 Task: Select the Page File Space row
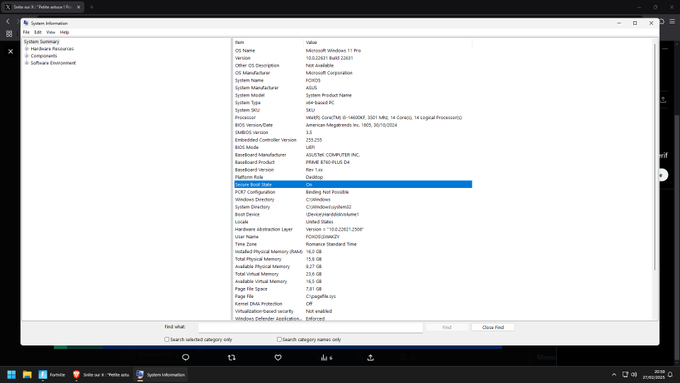pyautogui.click(x=353, y=289)
